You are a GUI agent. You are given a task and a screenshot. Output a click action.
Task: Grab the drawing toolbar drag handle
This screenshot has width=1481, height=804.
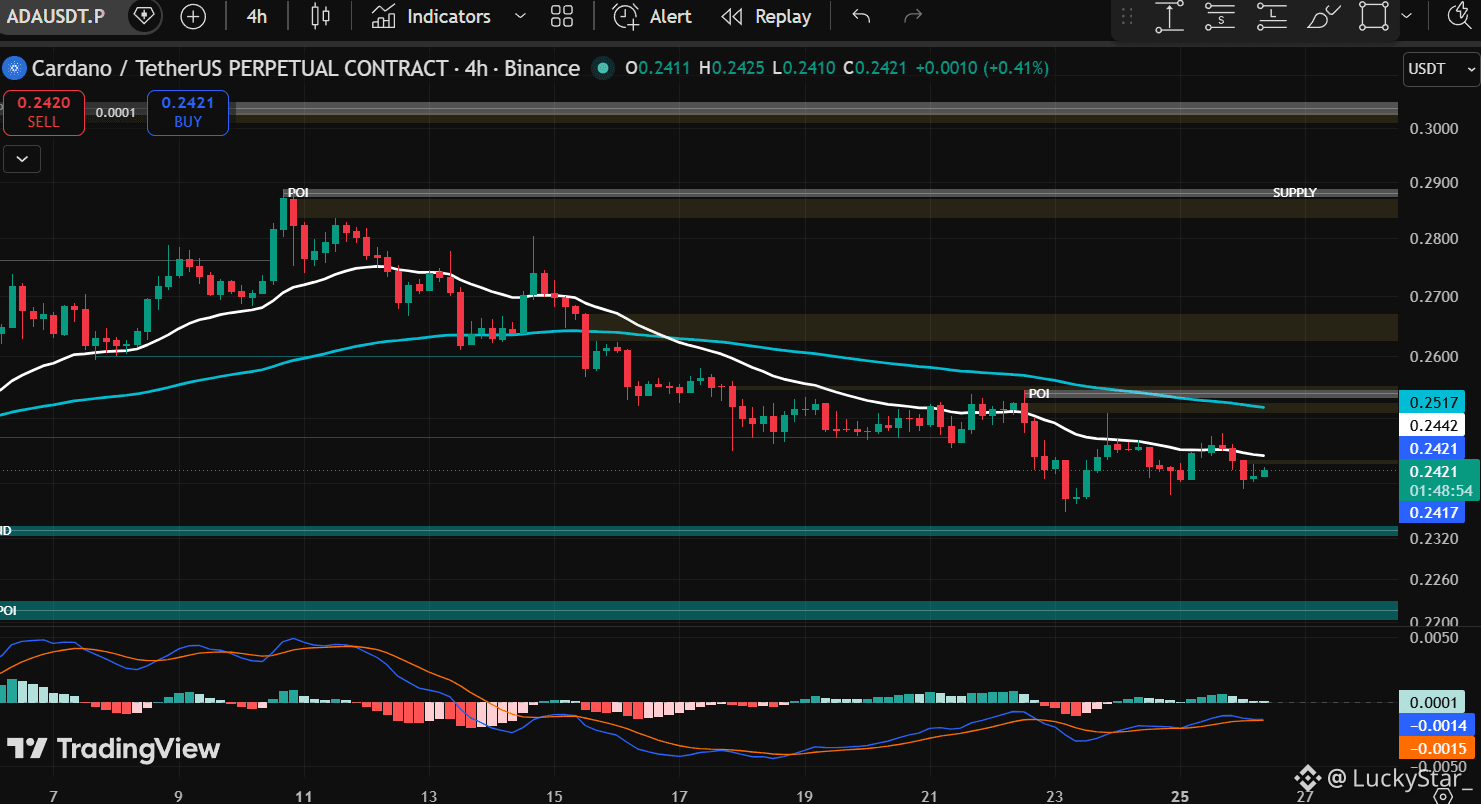1127,16
